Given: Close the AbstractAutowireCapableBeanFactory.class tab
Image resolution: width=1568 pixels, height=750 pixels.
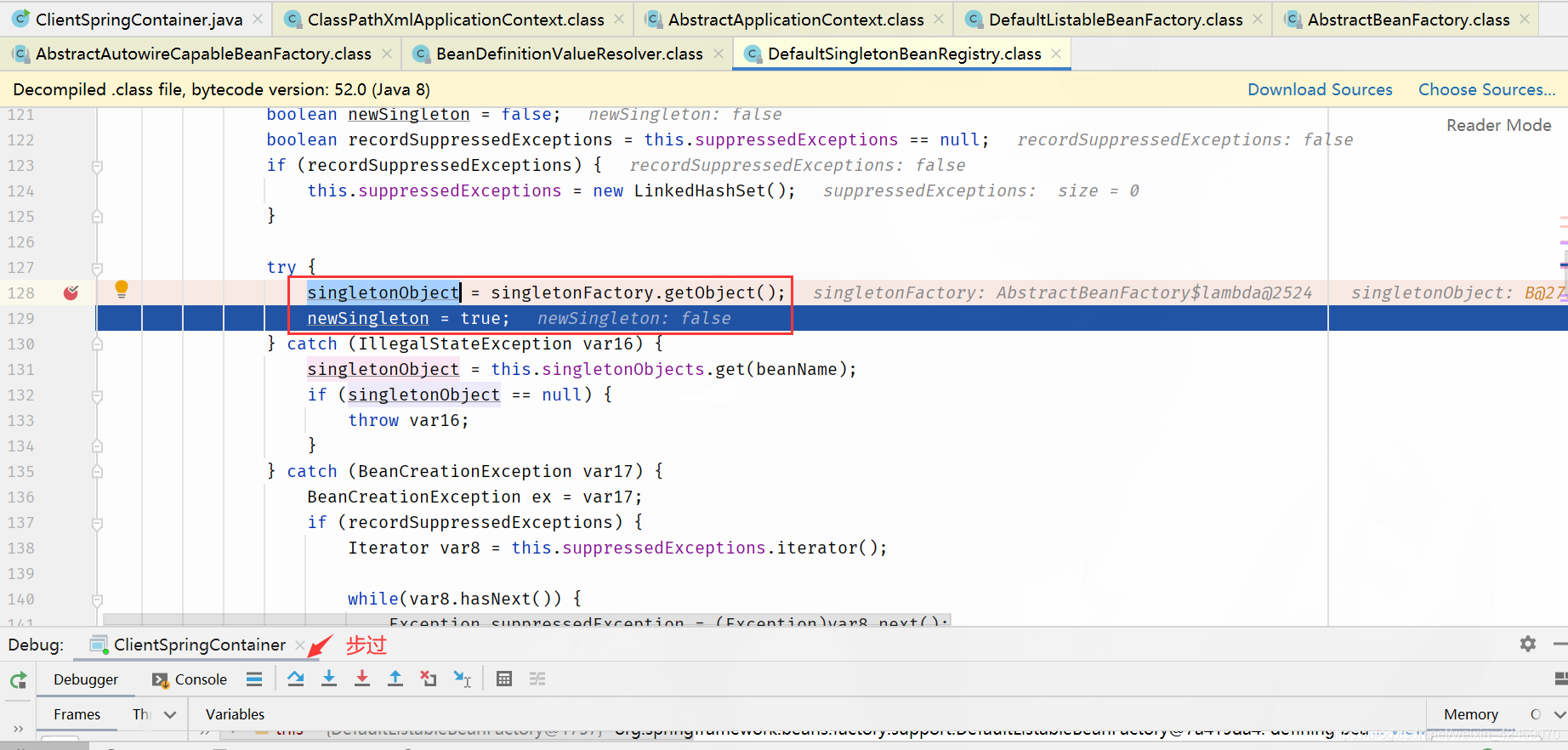Looking at the screenshot, I should pyautogui.click(x=387, y=54).
